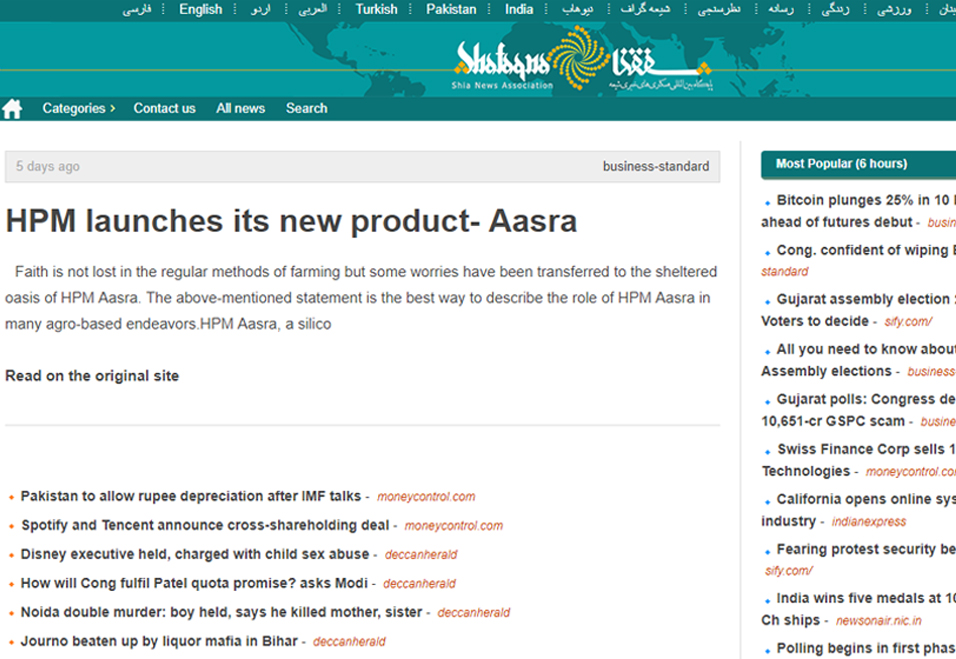Open Spotify and Tencent cross-shareholding article
Image resolution: width=956 pixels, height=659 pixels.
(205, 525)
